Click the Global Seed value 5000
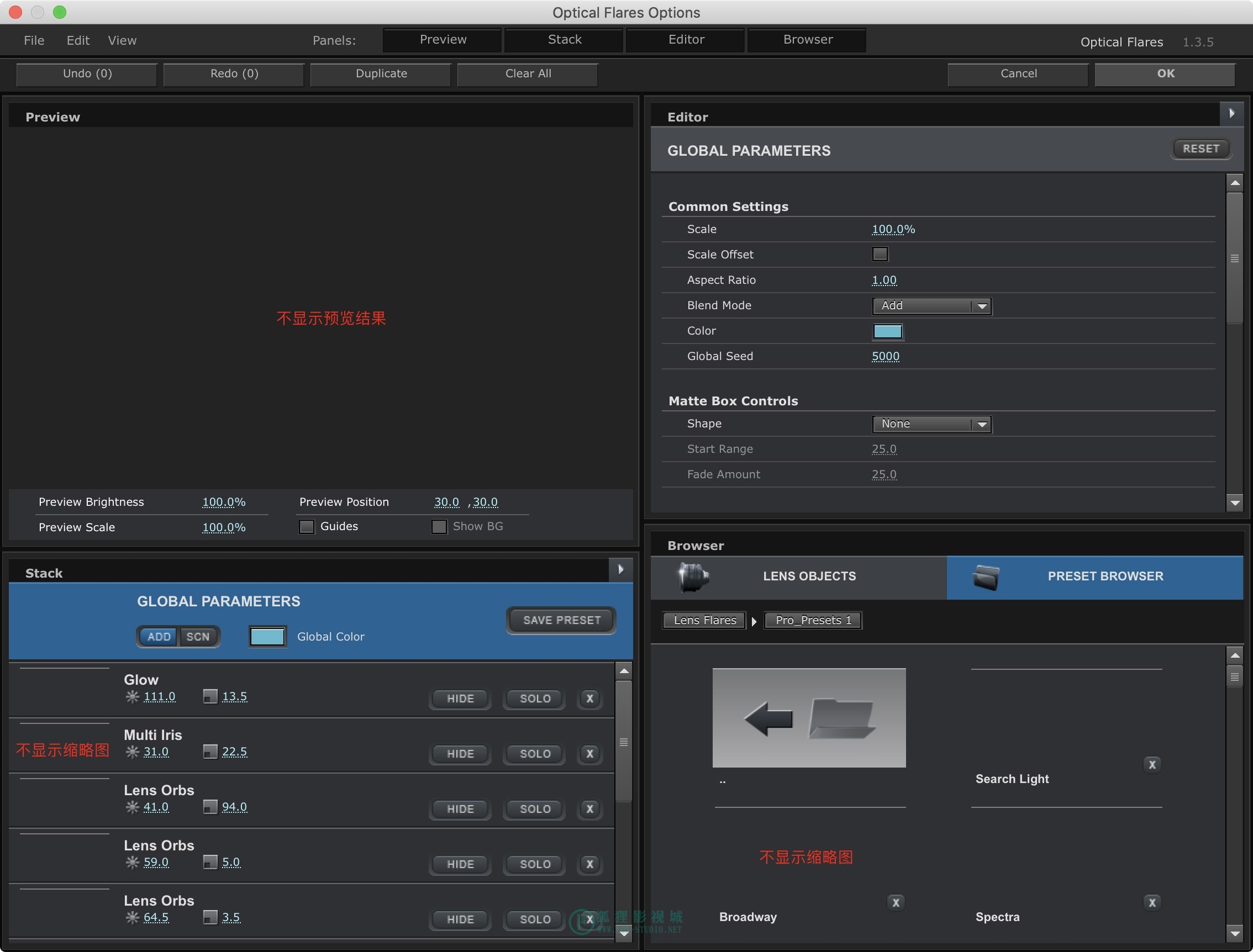 (x=885, y=356)
